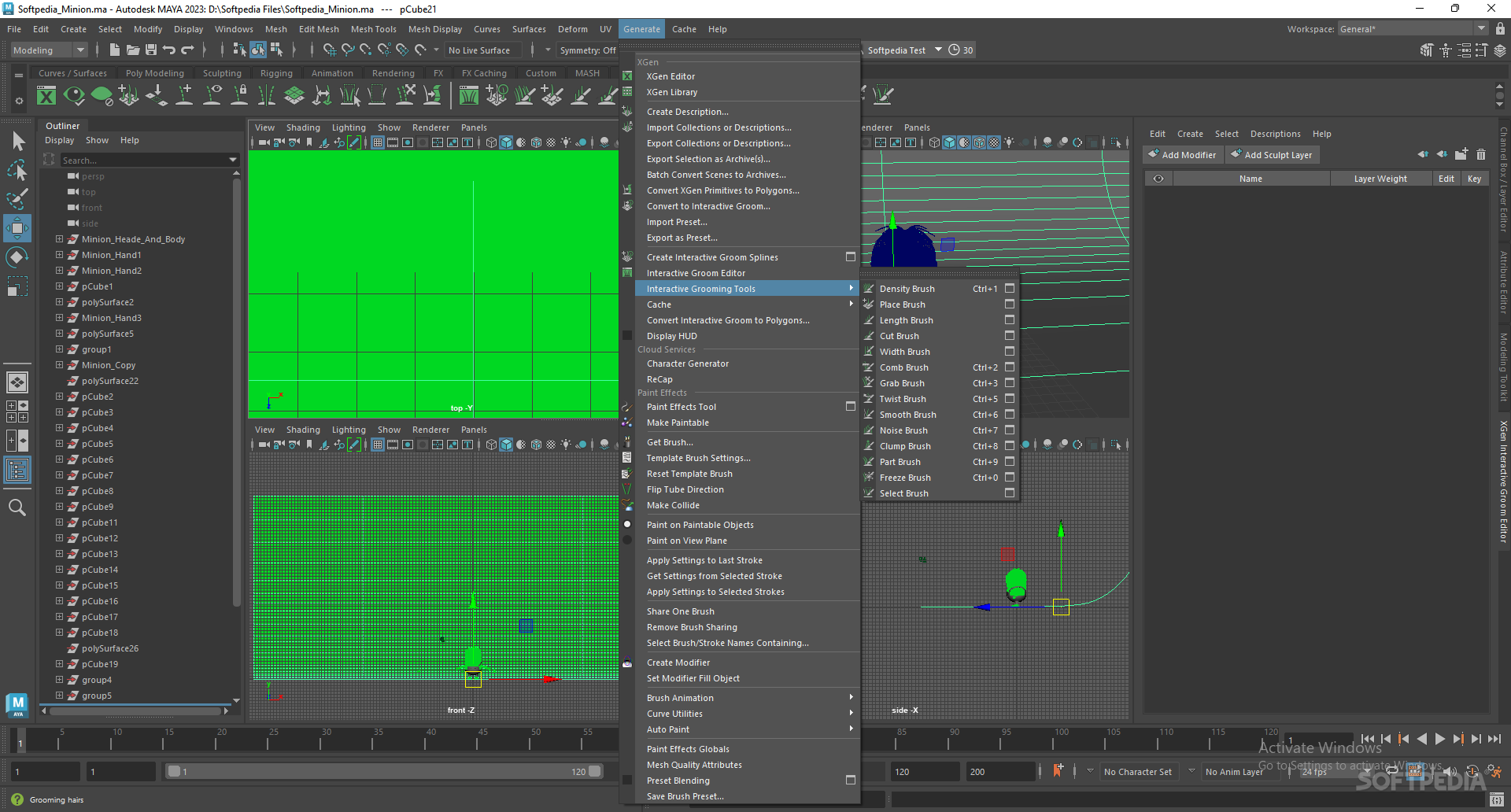Viewport: 1511px width, 812px height.
Task: Open the Generate menu
Action: [641, 29]
